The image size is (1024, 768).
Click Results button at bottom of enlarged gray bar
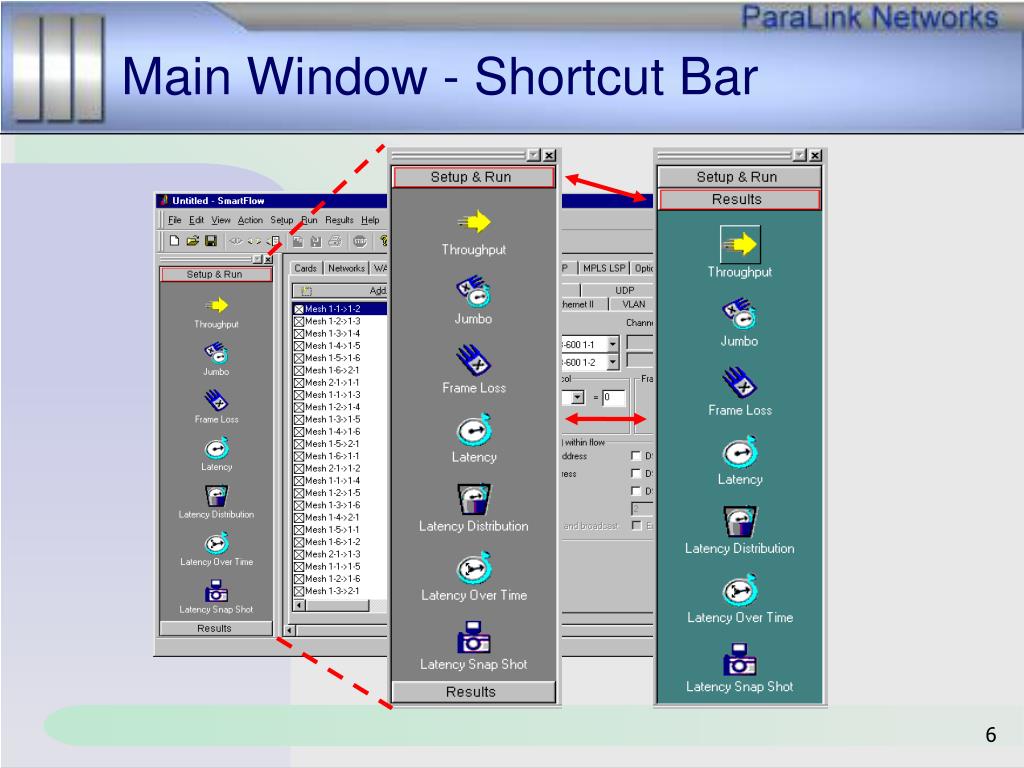click(x=473, y=692)
